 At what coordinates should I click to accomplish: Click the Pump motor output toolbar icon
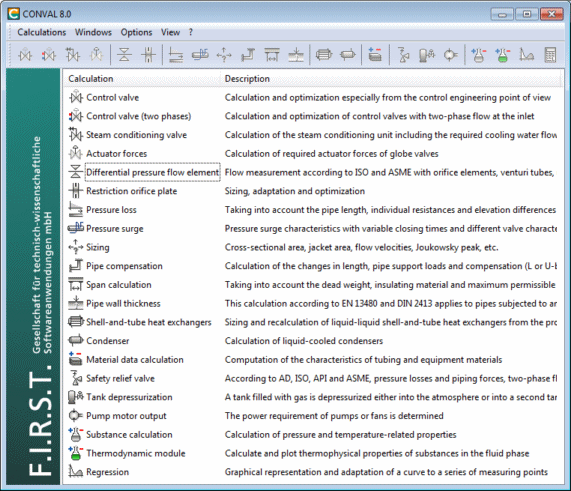coord(450,55)
